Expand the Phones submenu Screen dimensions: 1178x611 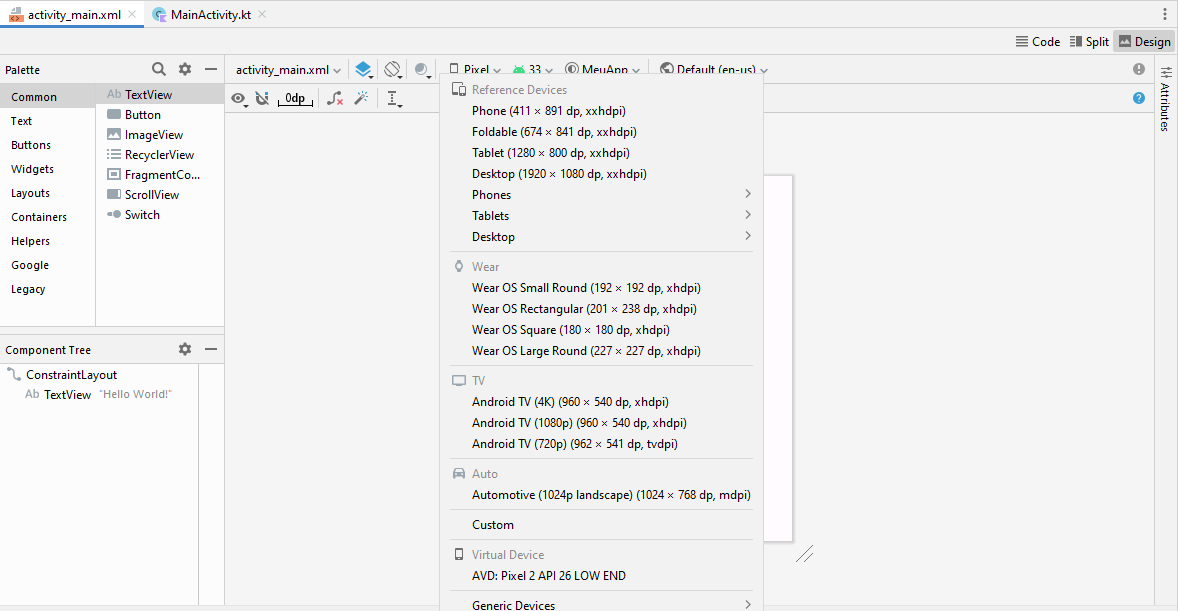tap(610, 195)
